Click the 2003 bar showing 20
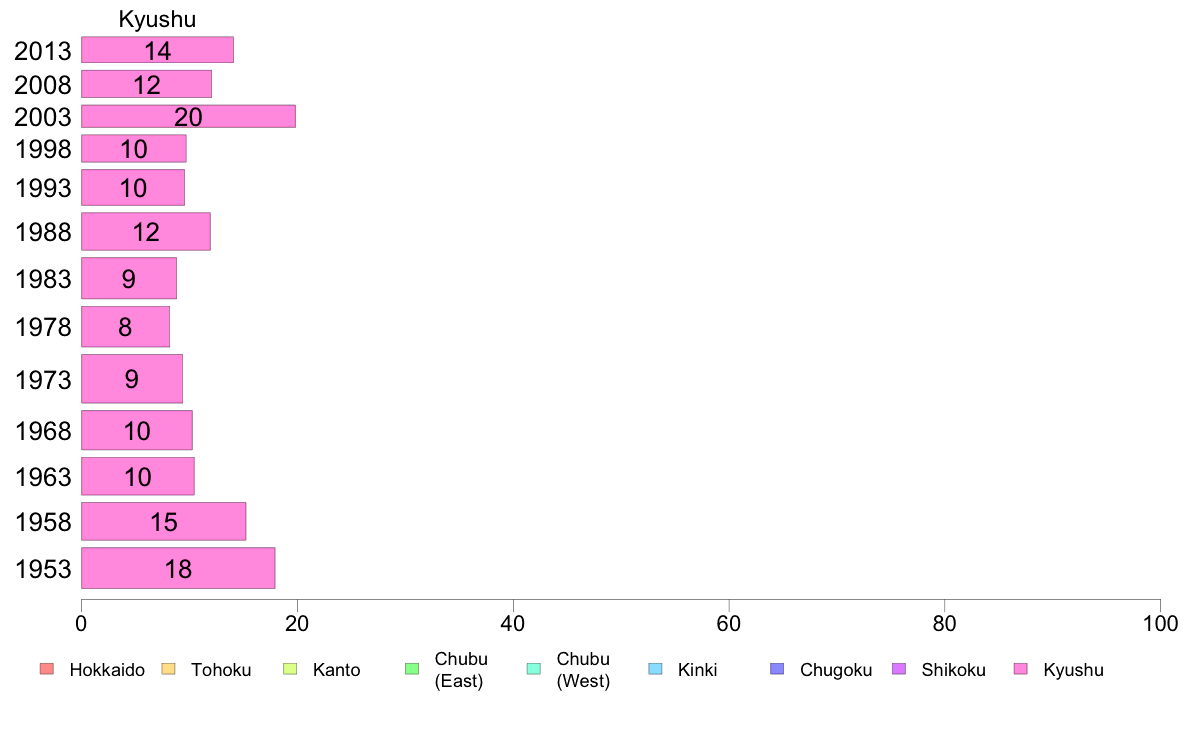Screen dimensions: 1188x736 pyautogui.click(x=188, y=117)
